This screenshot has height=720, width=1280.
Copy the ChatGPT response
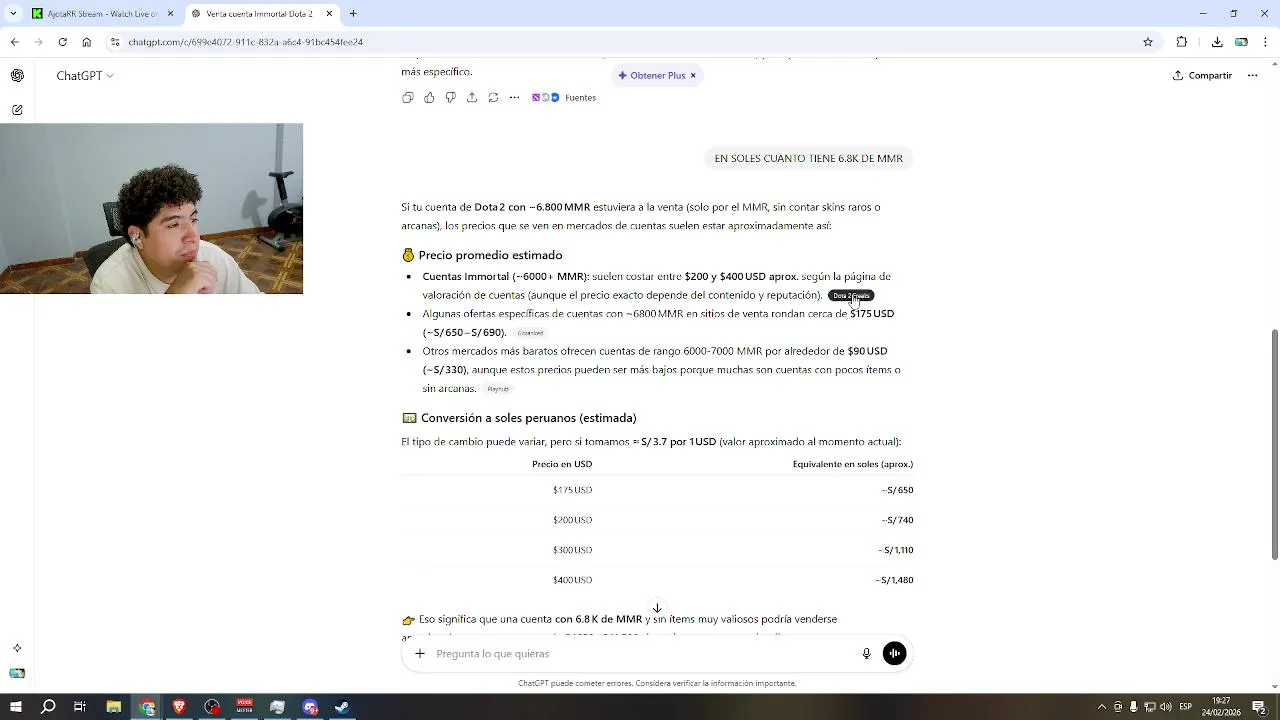coord(408,97)
